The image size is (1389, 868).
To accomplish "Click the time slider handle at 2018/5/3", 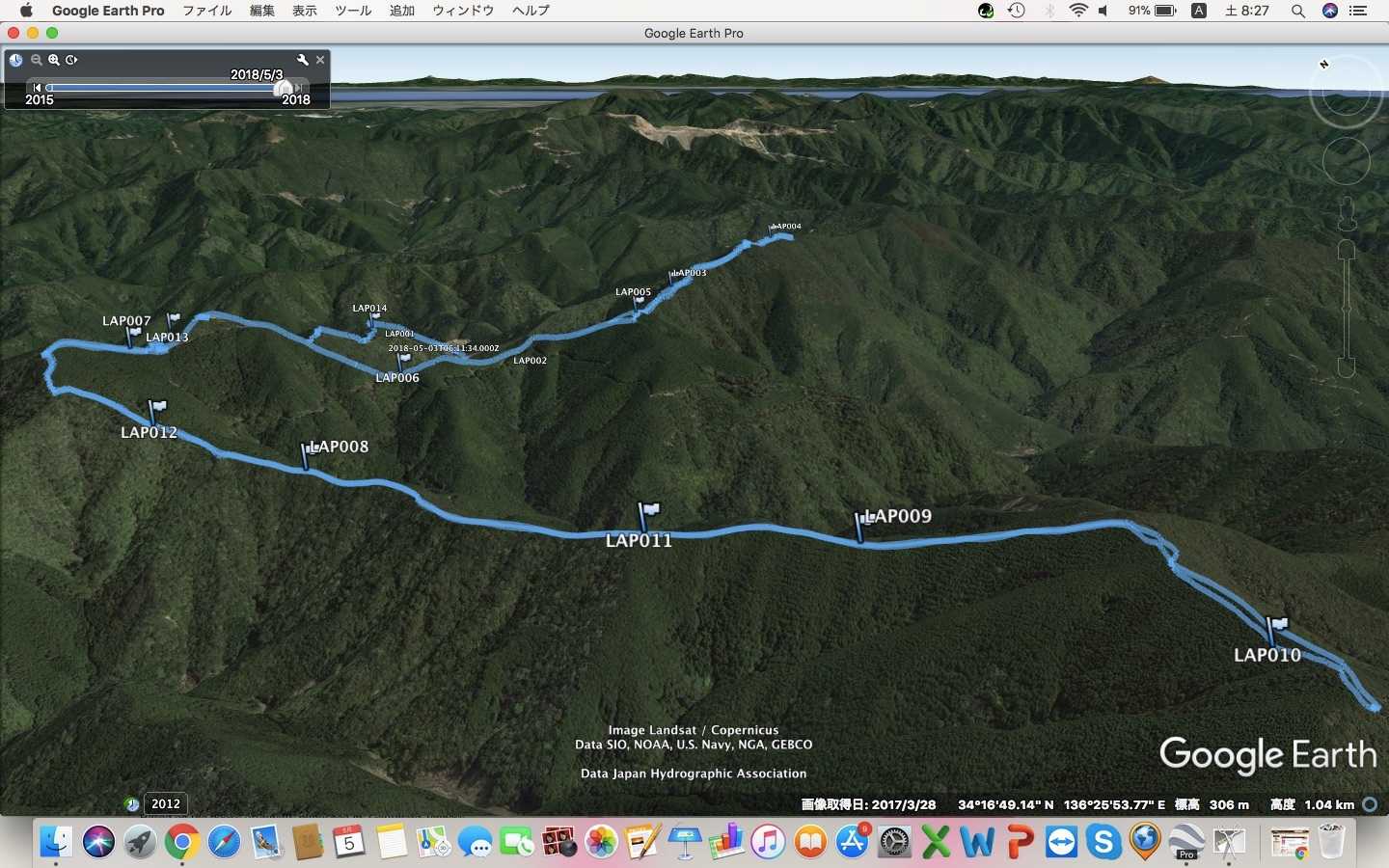I will point(284,88).
